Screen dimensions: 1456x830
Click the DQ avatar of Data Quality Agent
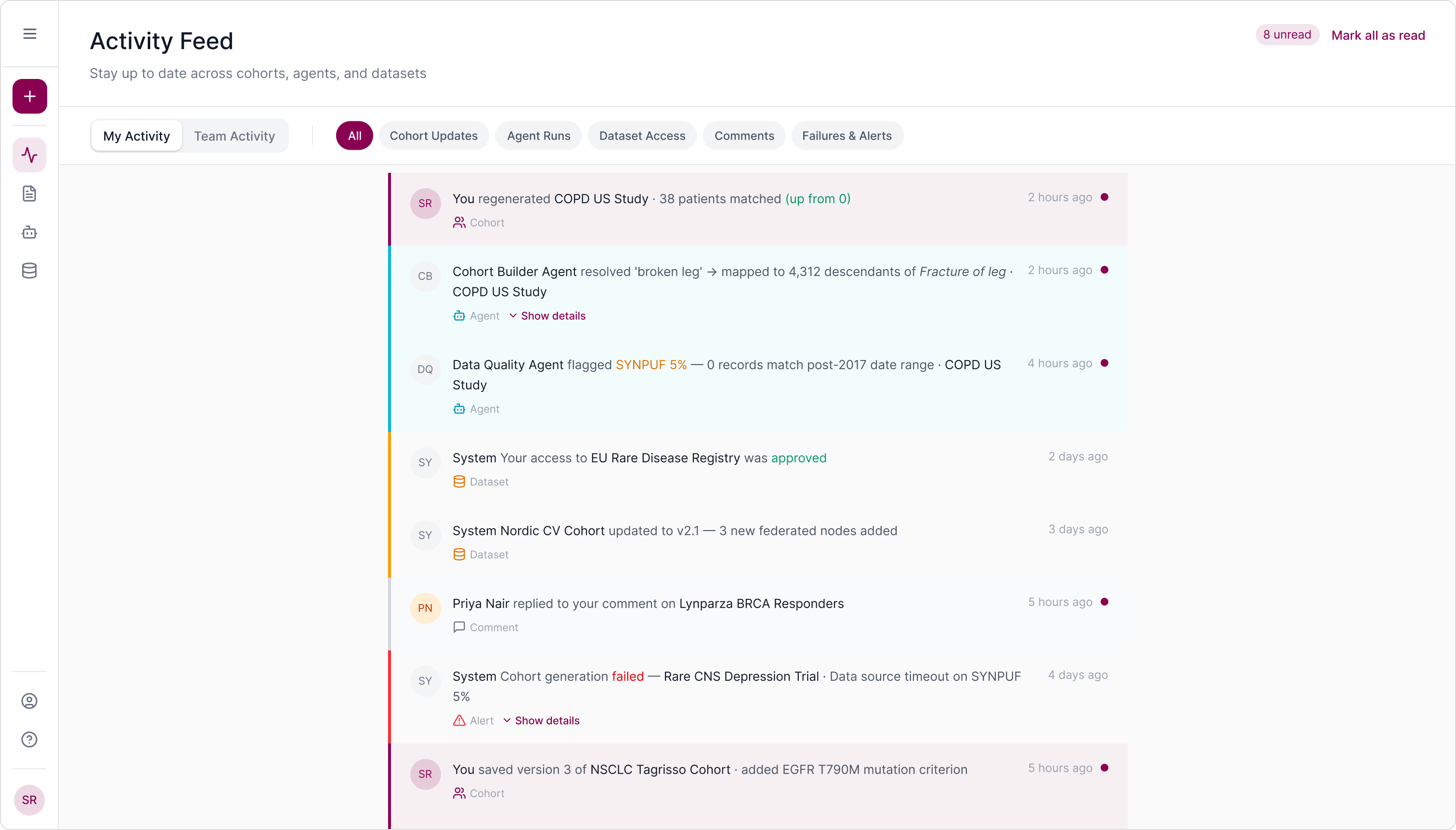point(425,369)
